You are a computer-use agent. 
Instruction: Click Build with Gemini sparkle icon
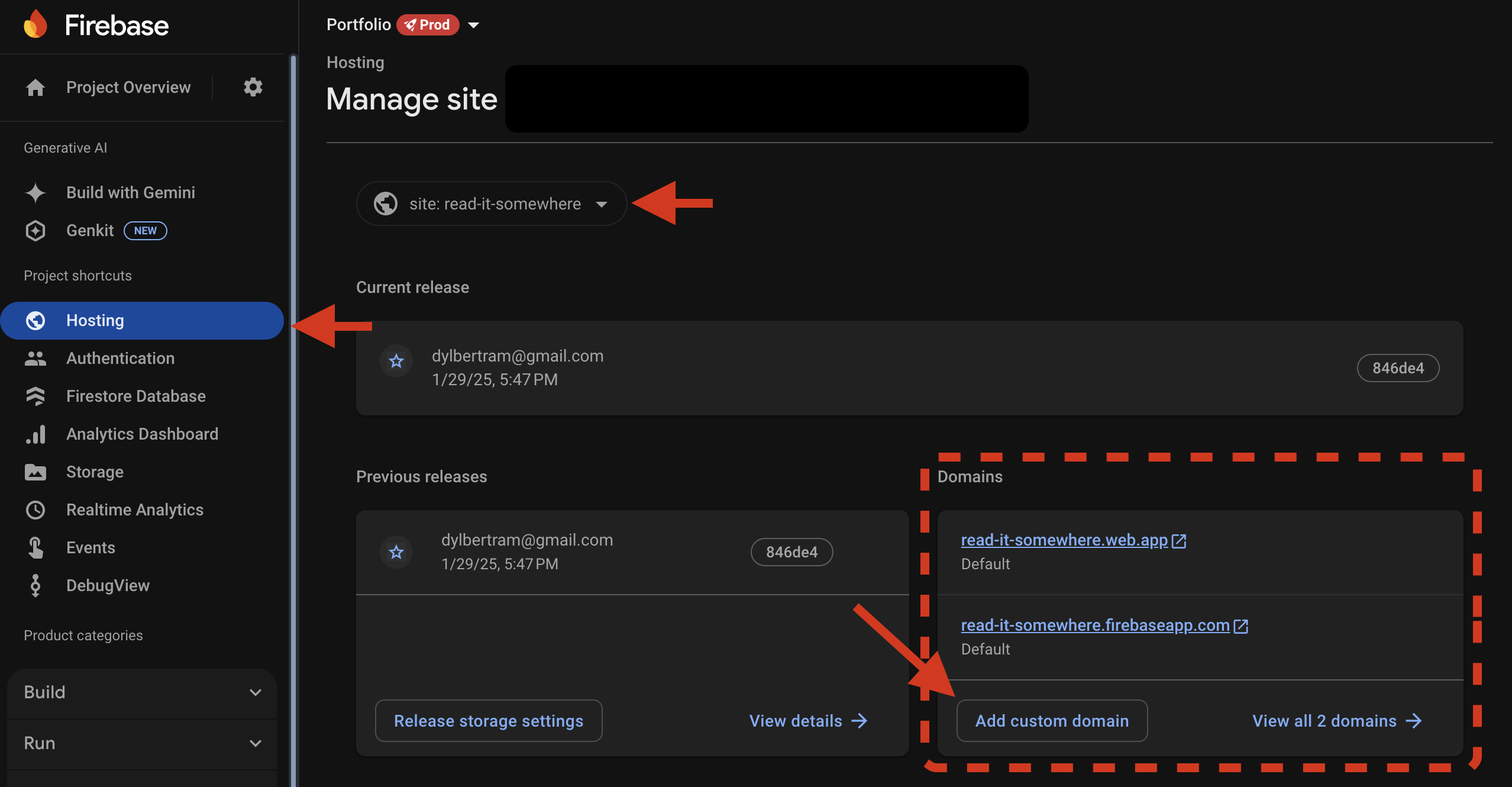coord(35,192)
